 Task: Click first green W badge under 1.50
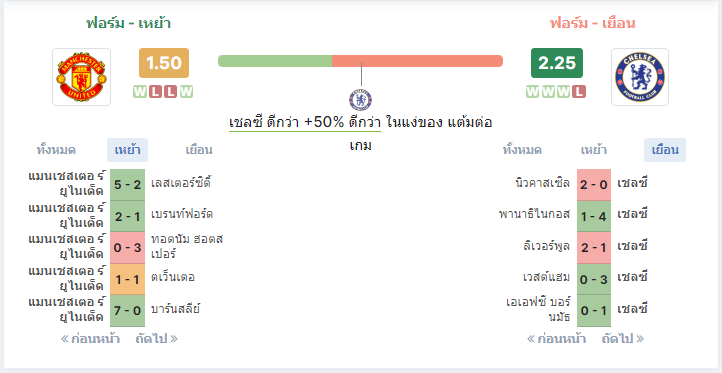point(140,92)
